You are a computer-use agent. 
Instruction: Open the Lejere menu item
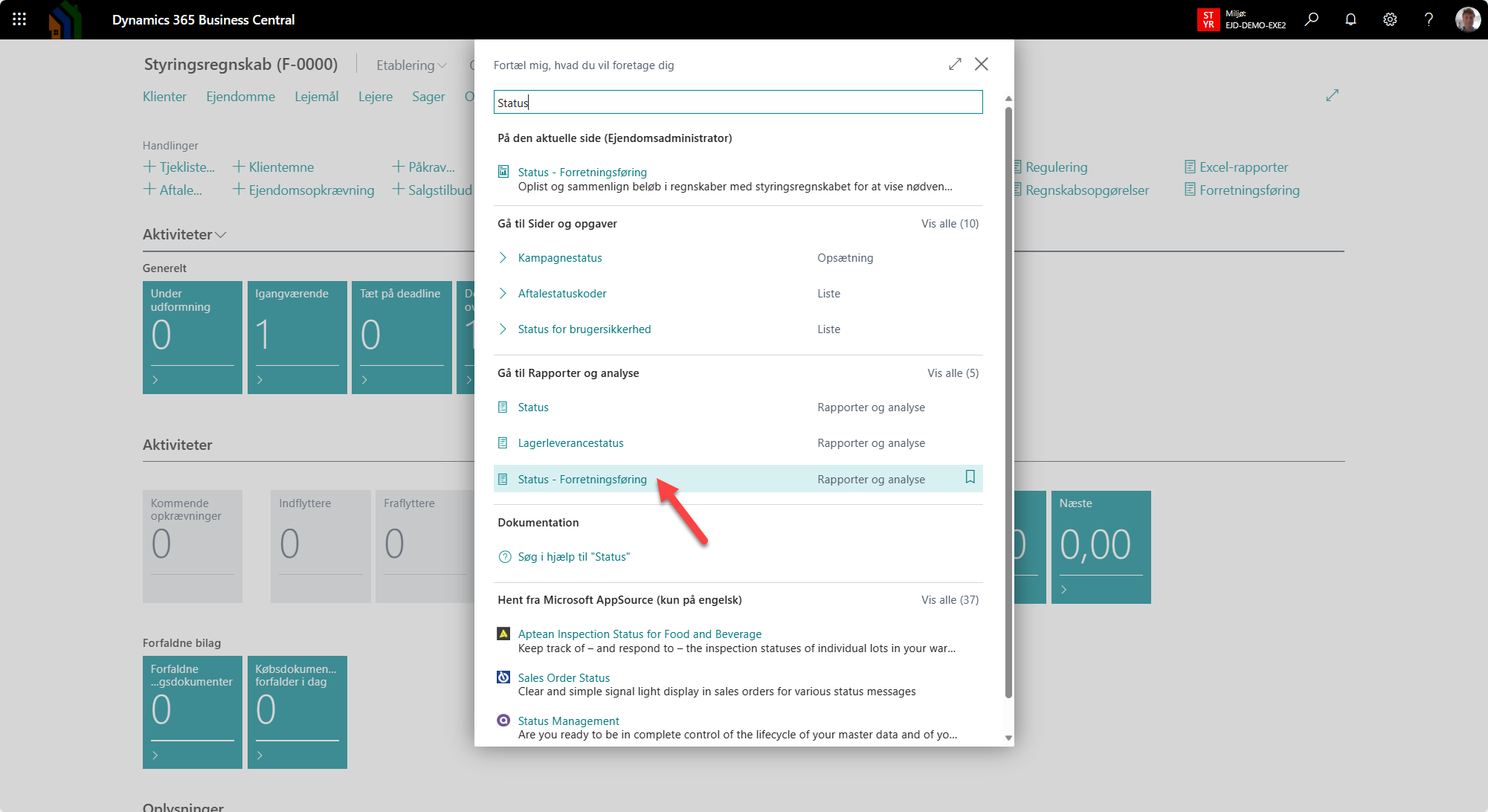click(x=375, y=97)
